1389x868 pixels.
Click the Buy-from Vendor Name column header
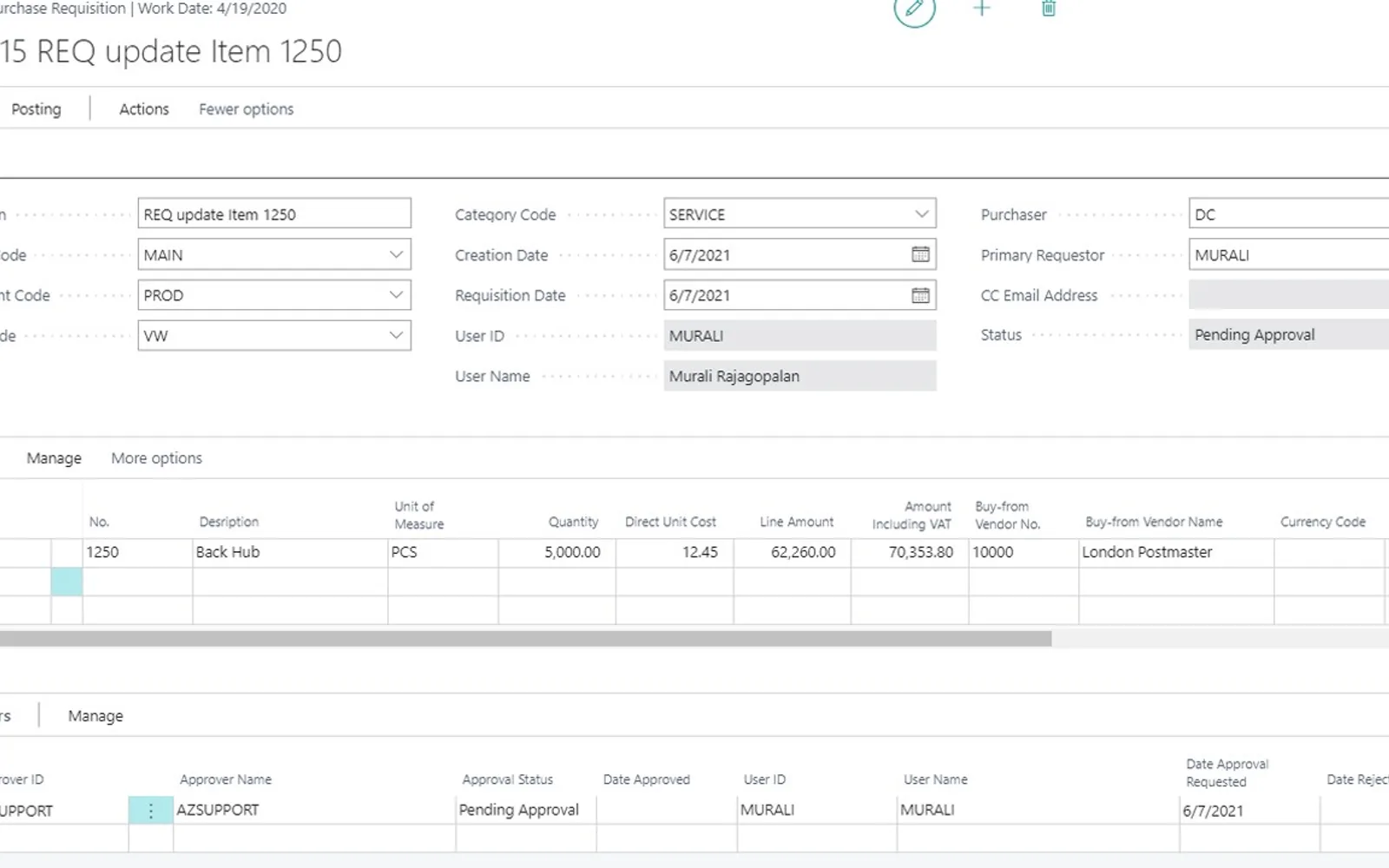(x=1154, y=522)
